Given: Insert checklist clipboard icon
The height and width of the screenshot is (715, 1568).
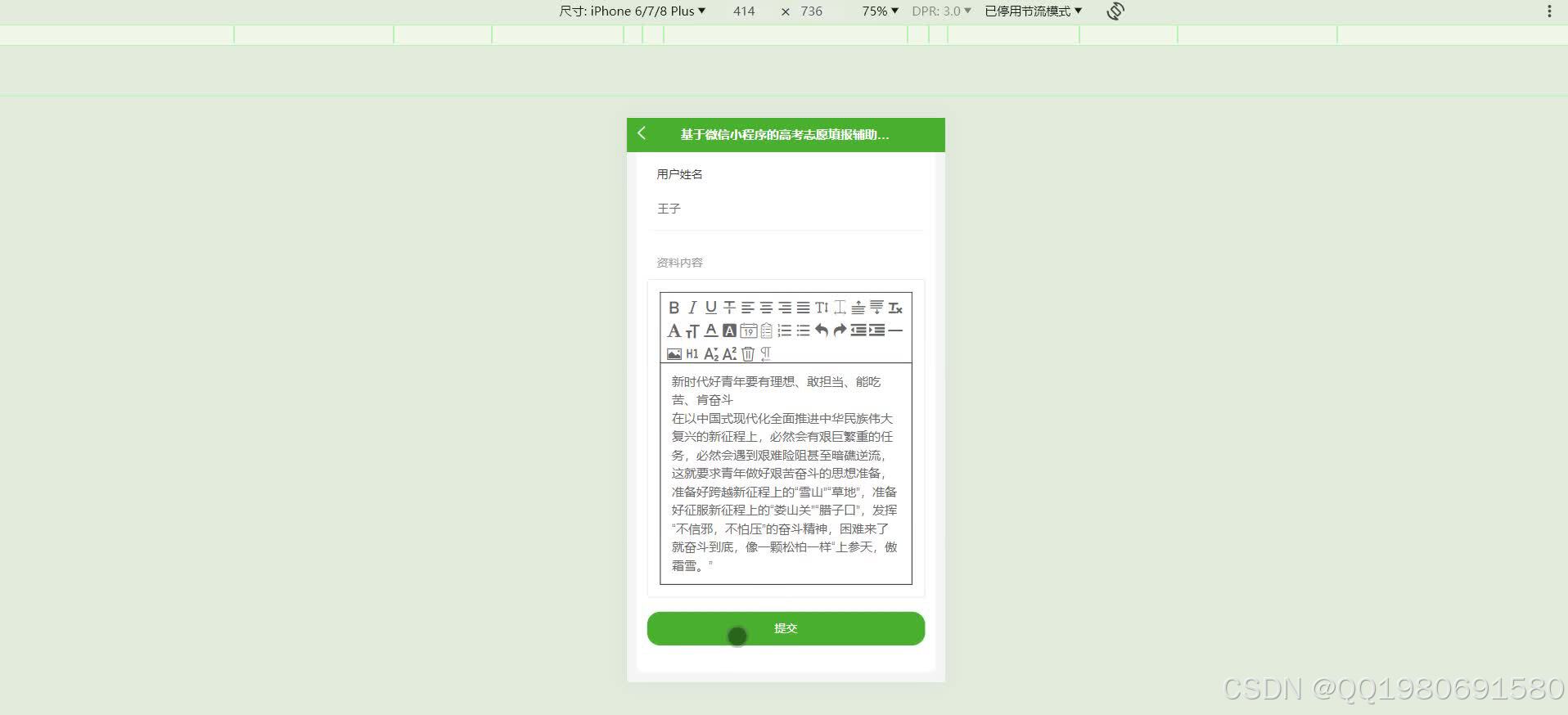Looking at the screenshot, I should click(766, 331).
